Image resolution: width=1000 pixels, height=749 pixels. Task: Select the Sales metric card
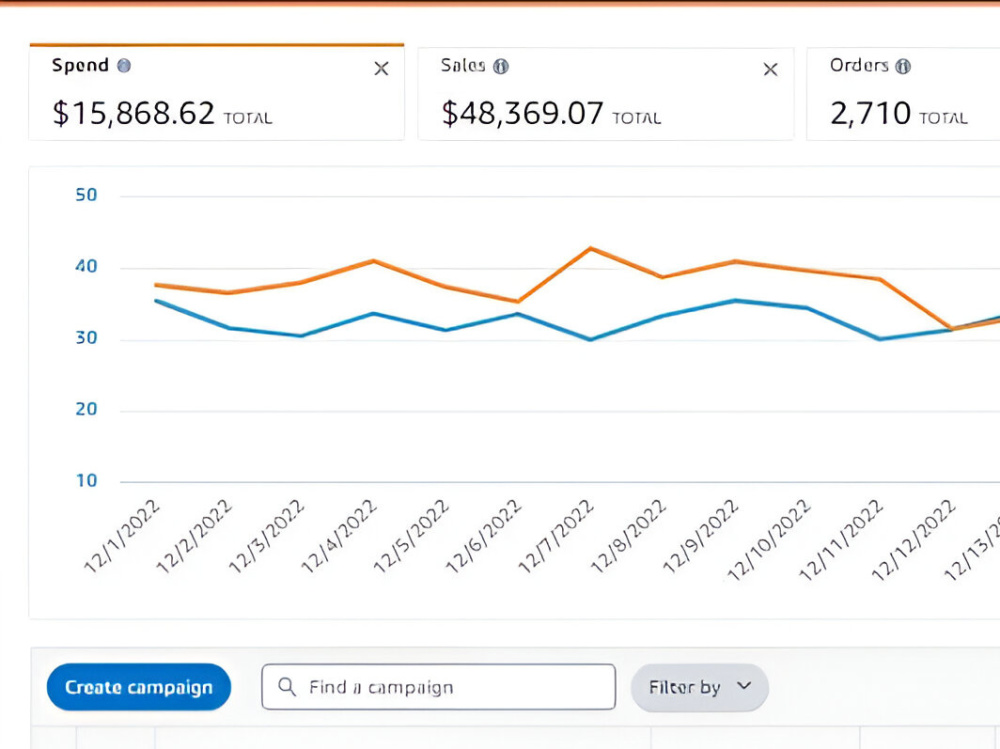click(606, 93)
